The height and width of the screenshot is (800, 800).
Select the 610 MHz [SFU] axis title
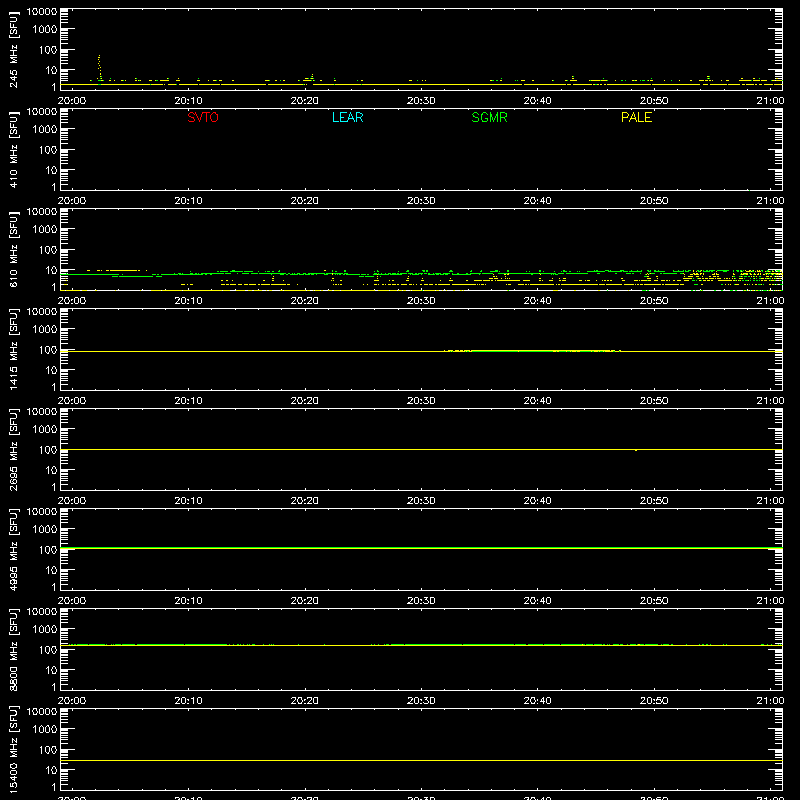pos(13,249)
